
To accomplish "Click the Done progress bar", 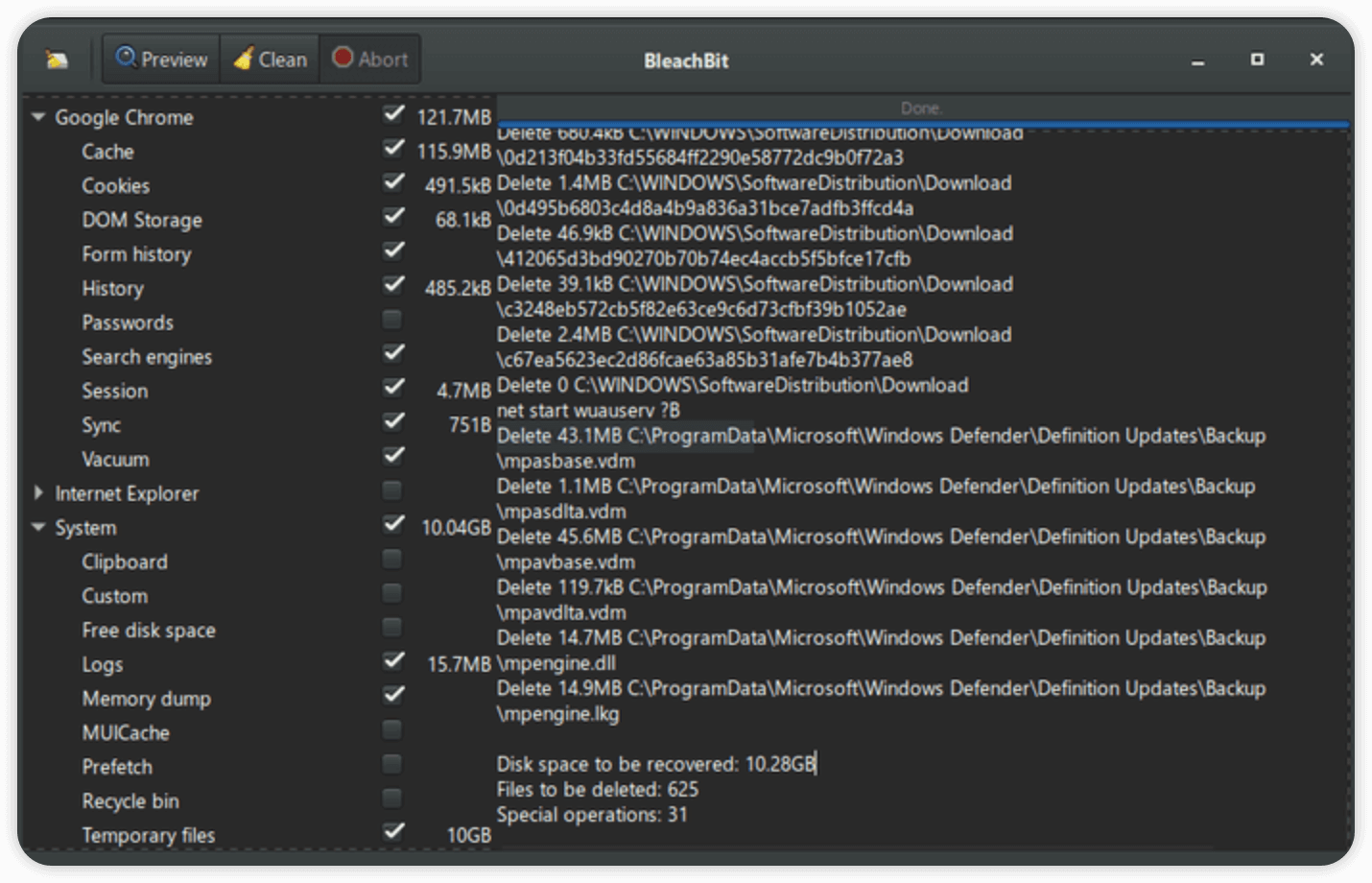I will pos(922,110).
